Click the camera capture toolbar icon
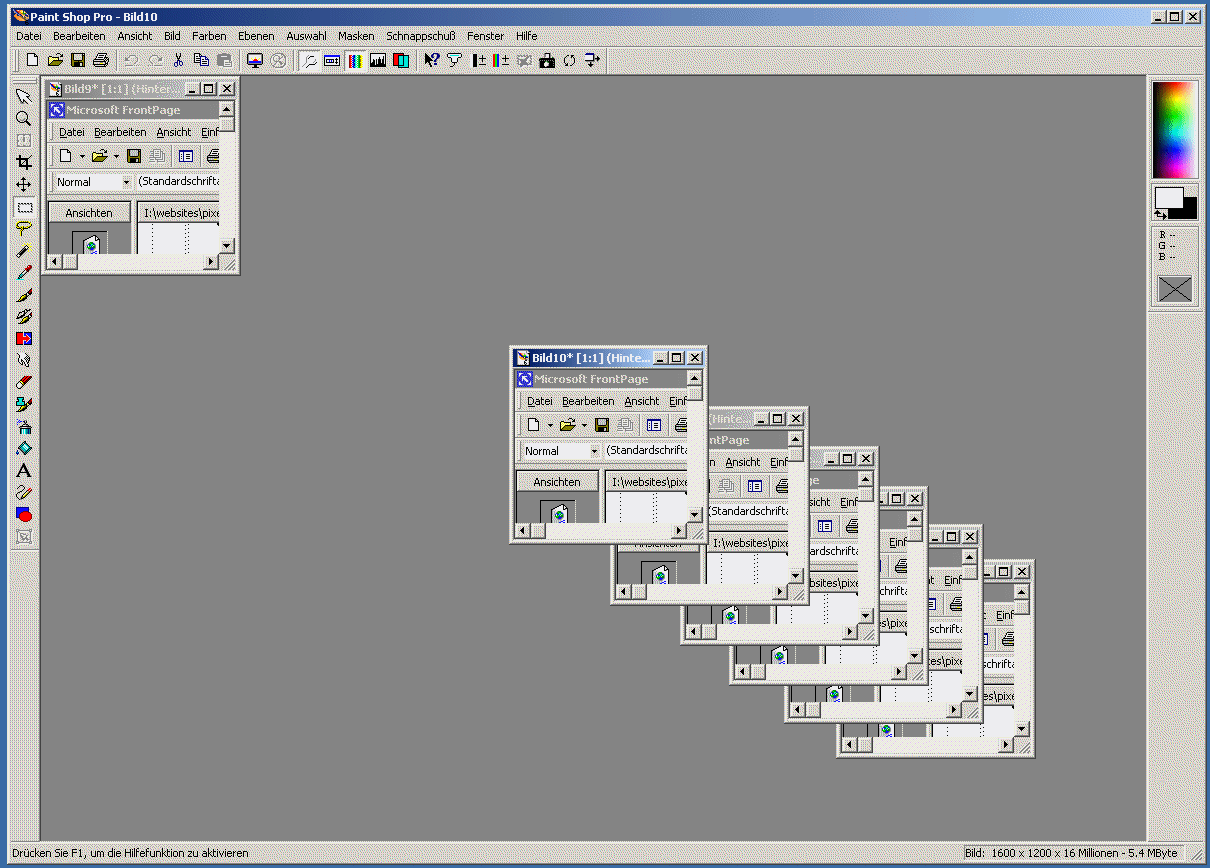This screenshot has height=868, width=1210. 546,60
